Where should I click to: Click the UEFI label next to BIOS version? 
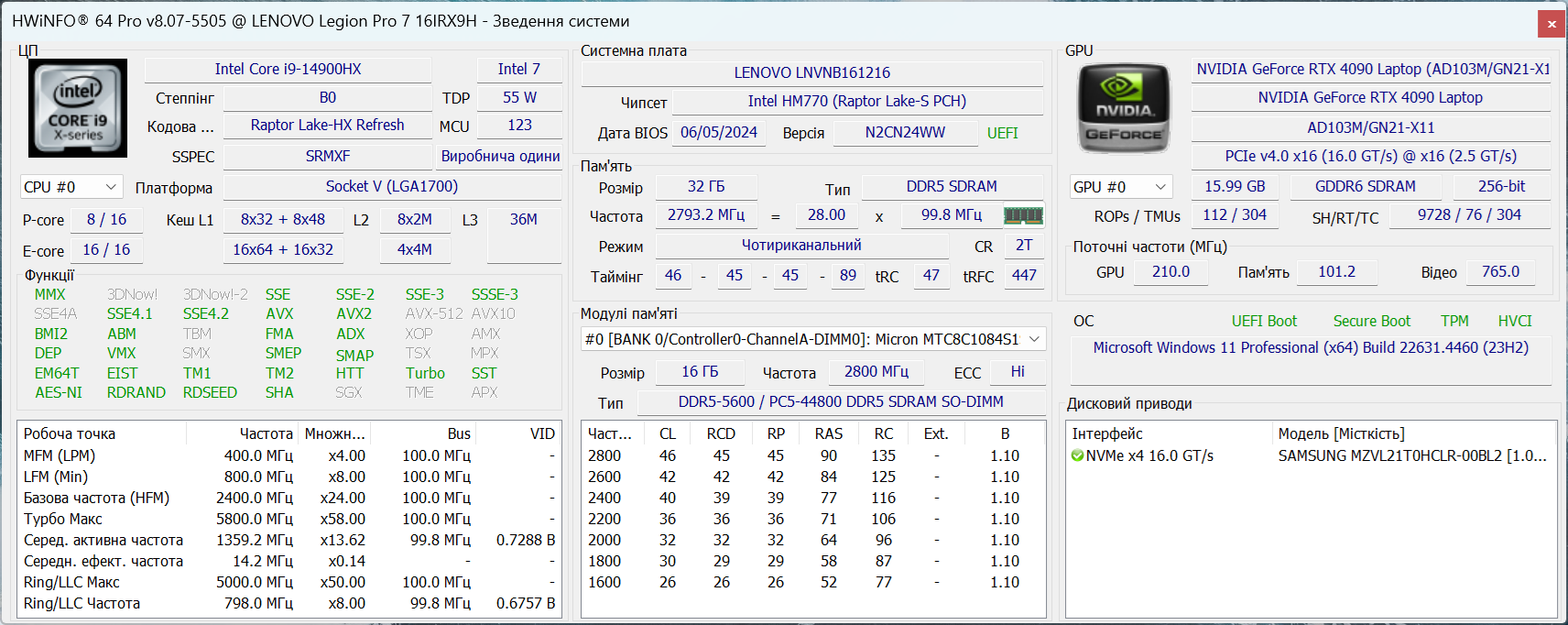[1002, 133]
